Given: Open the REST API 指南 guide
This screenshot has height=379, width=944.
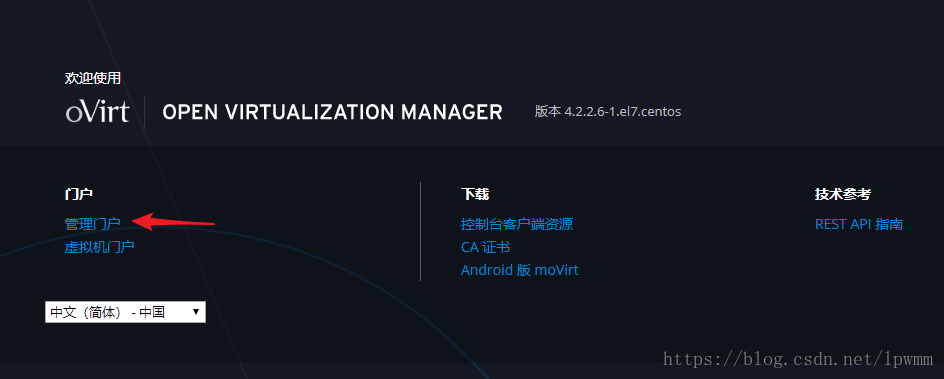Looking at the screenshot, I should click(859, 224).
